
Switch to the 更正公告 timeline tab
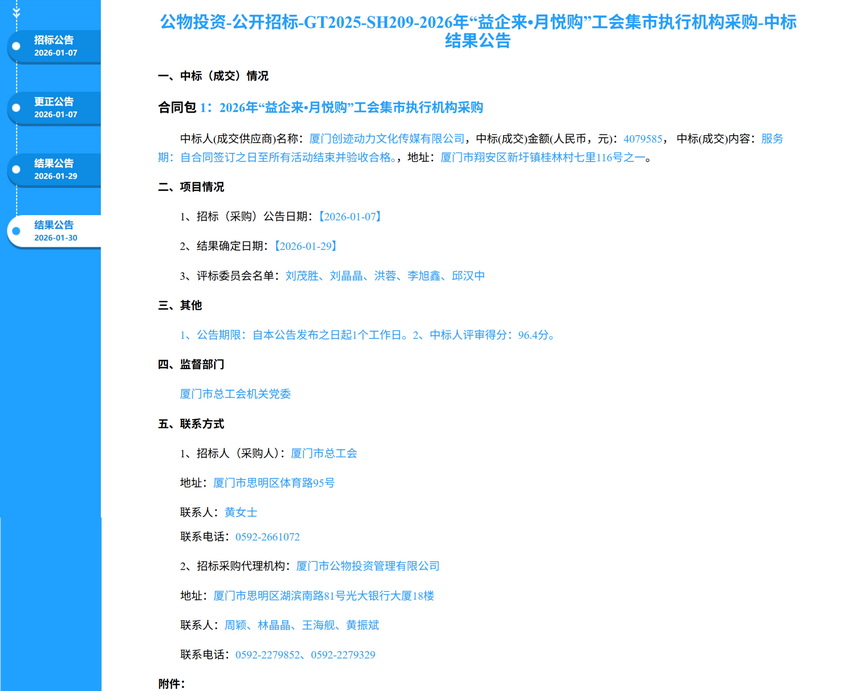point(55,108)
